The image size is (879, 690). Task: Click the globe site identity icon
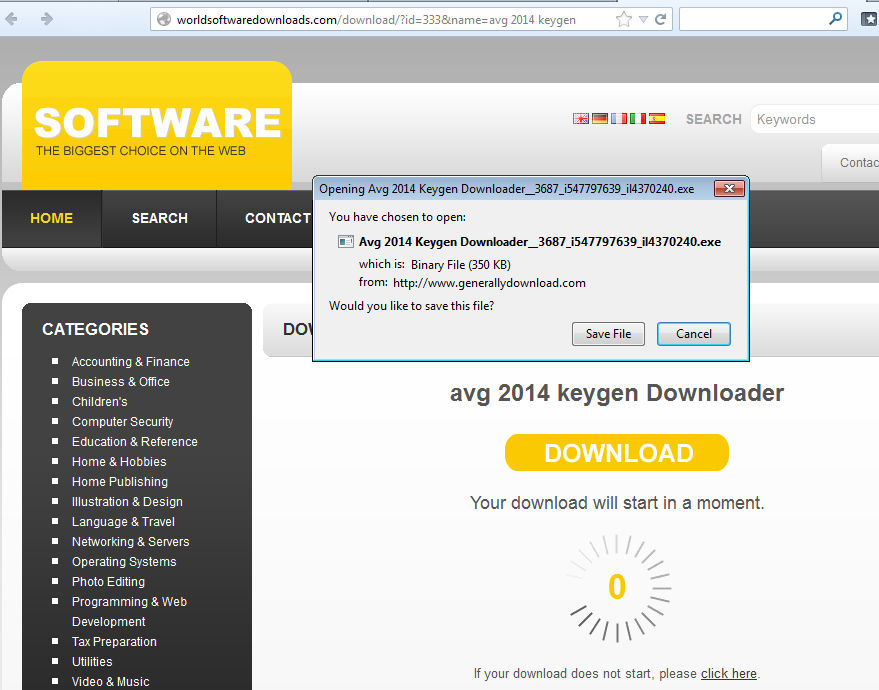point(164,20)
